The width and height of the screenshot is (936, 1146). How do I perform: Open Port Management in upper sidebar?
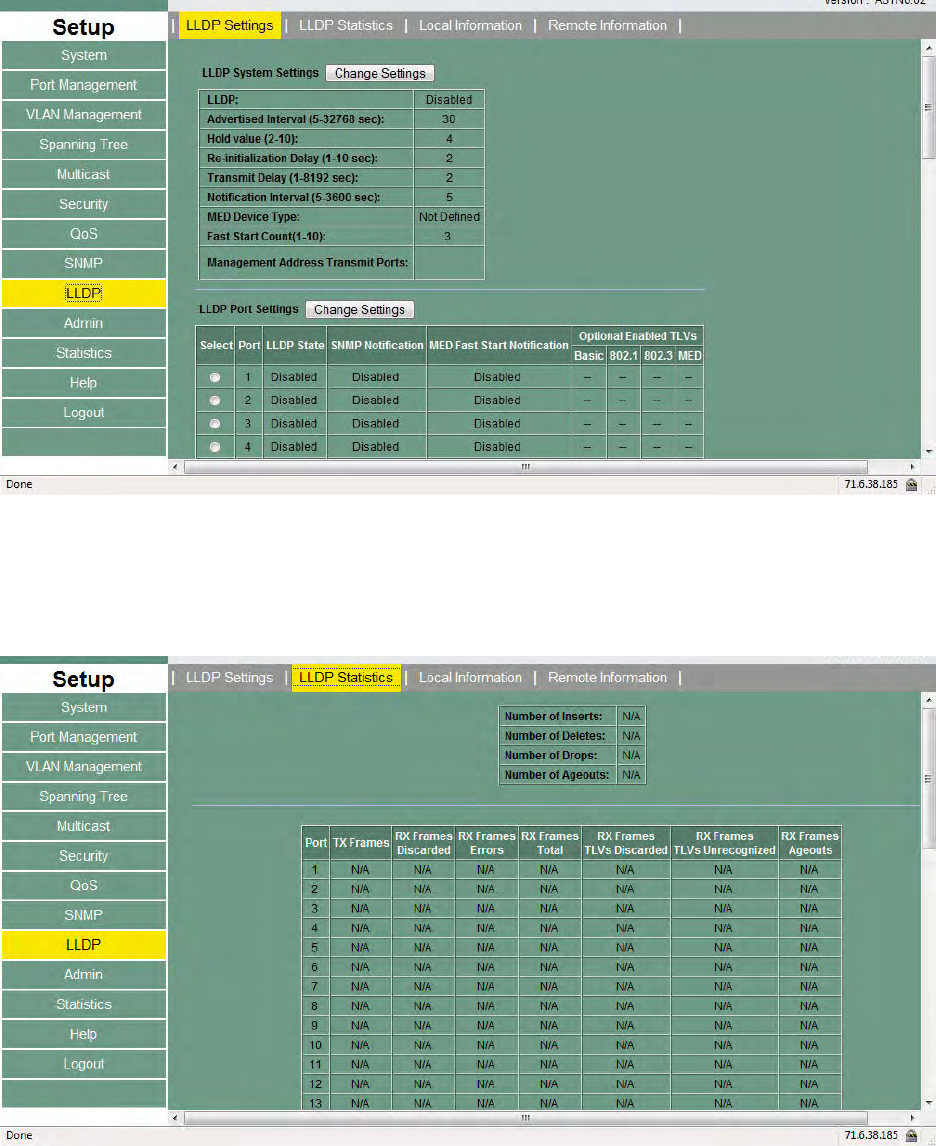click(84, 85)
